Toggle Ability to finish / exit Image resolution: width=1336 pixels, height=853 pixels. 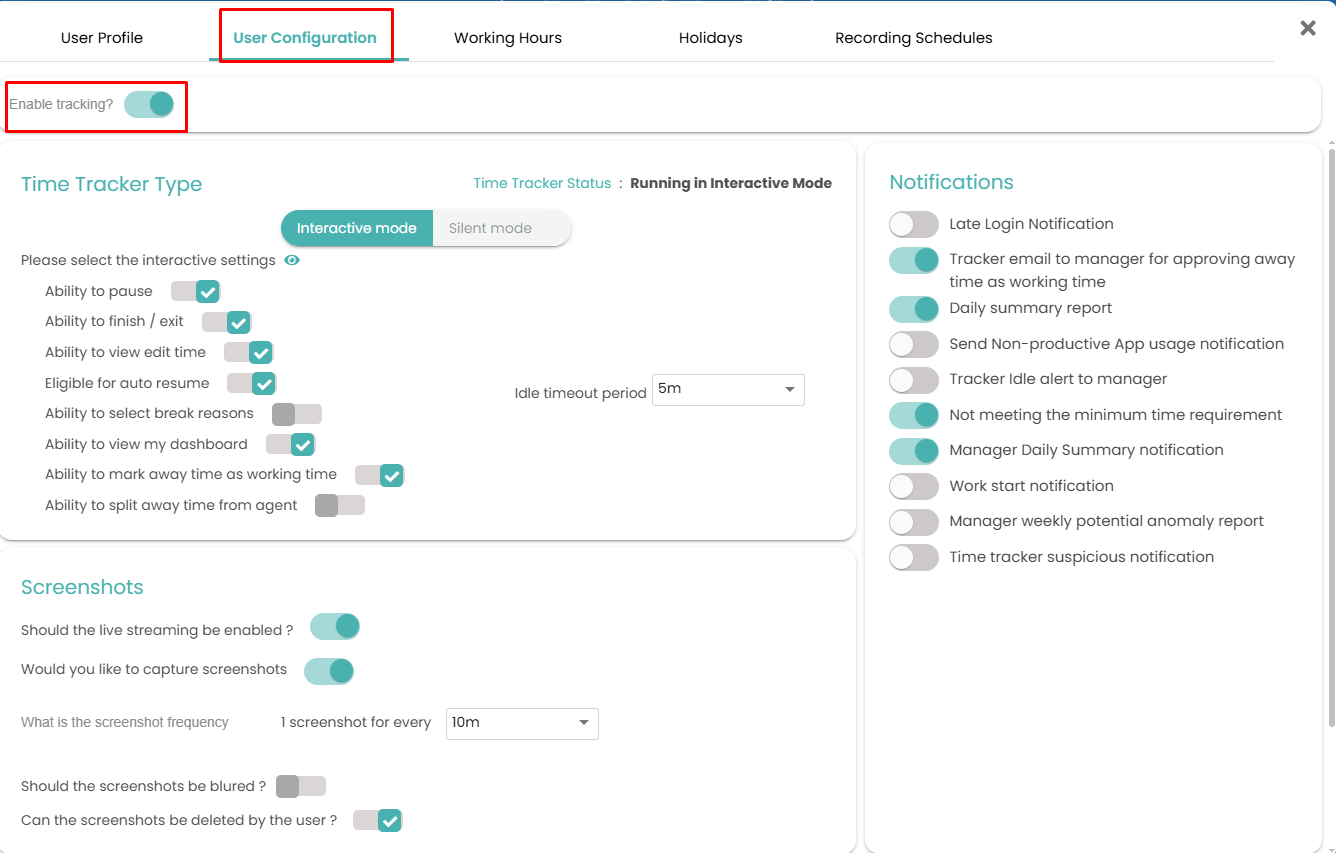(x=226, y=322)
